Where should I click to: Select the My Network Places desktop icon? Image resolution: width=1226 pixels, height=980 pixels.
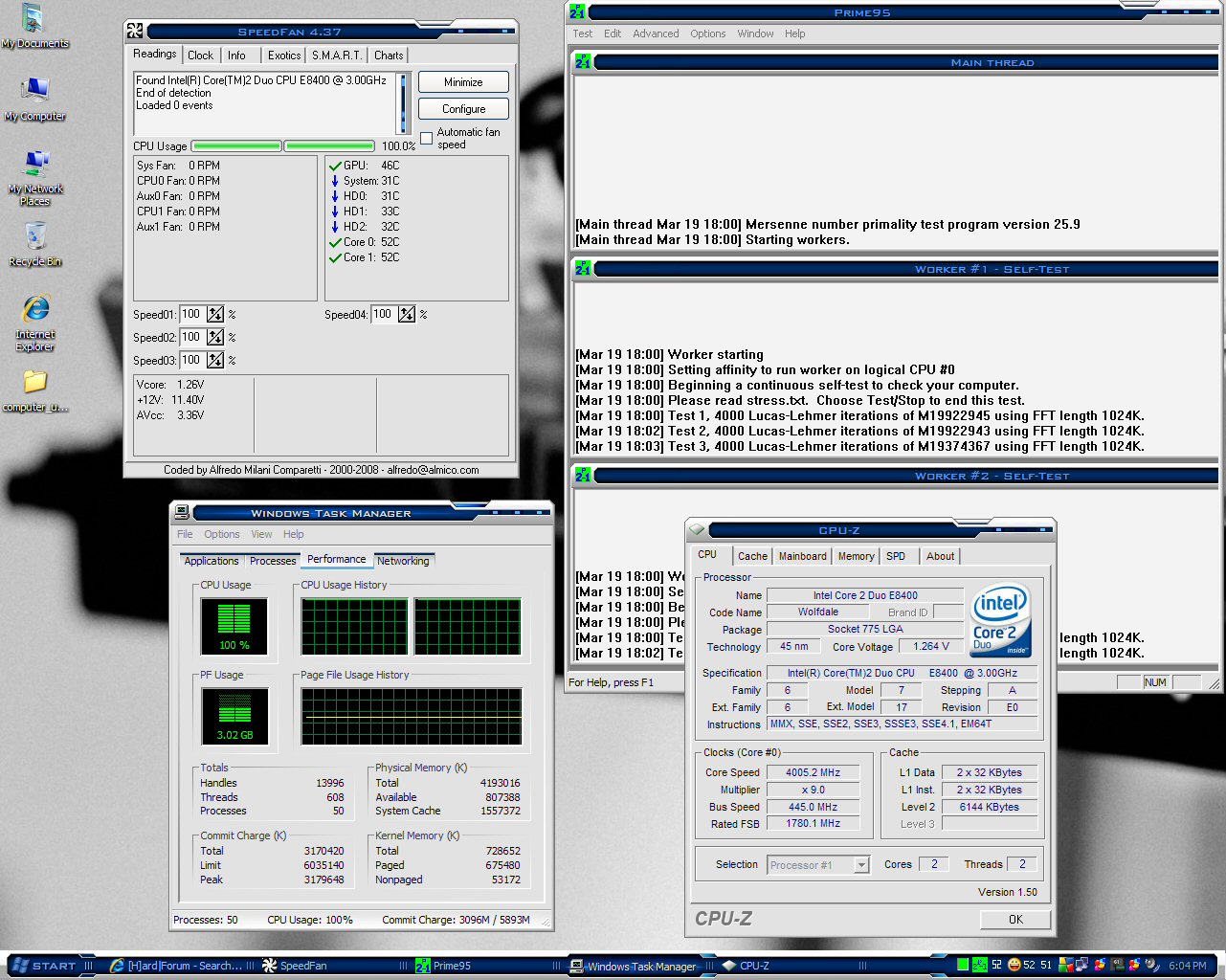tap(35, 178)
